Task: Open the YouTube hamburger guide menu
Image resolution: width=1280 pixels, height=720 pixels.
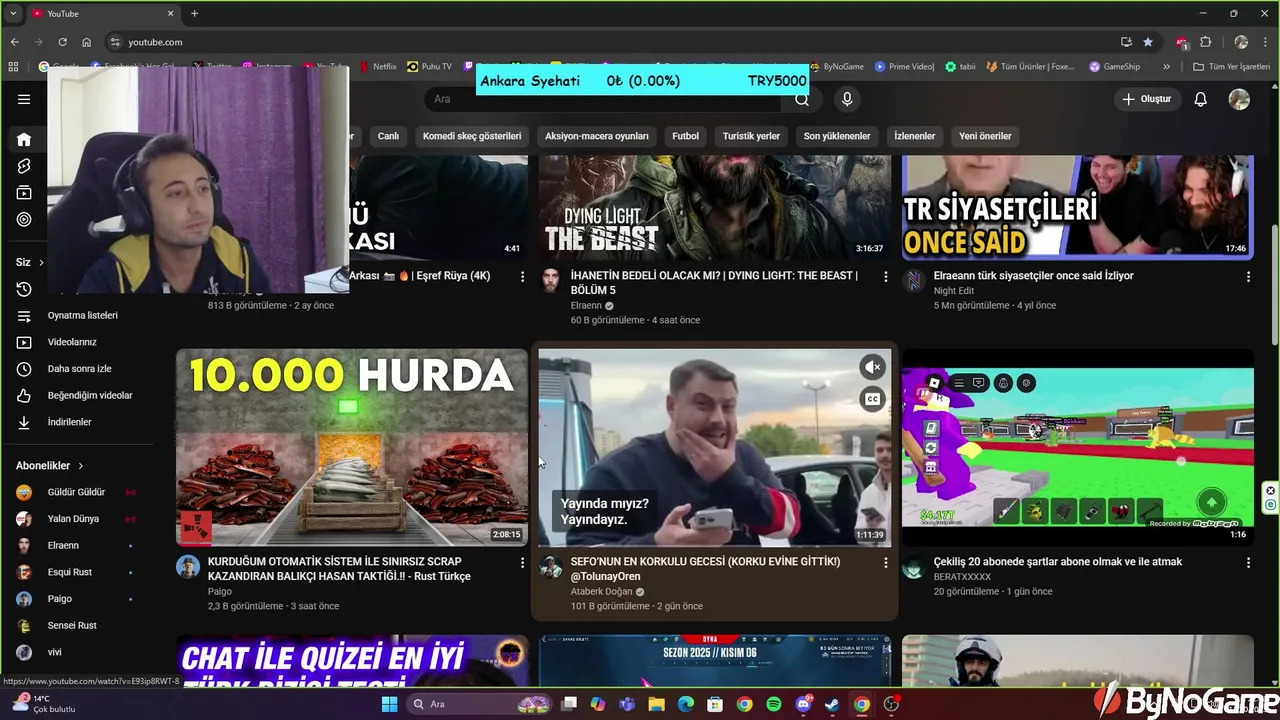Action: point(24,99)
